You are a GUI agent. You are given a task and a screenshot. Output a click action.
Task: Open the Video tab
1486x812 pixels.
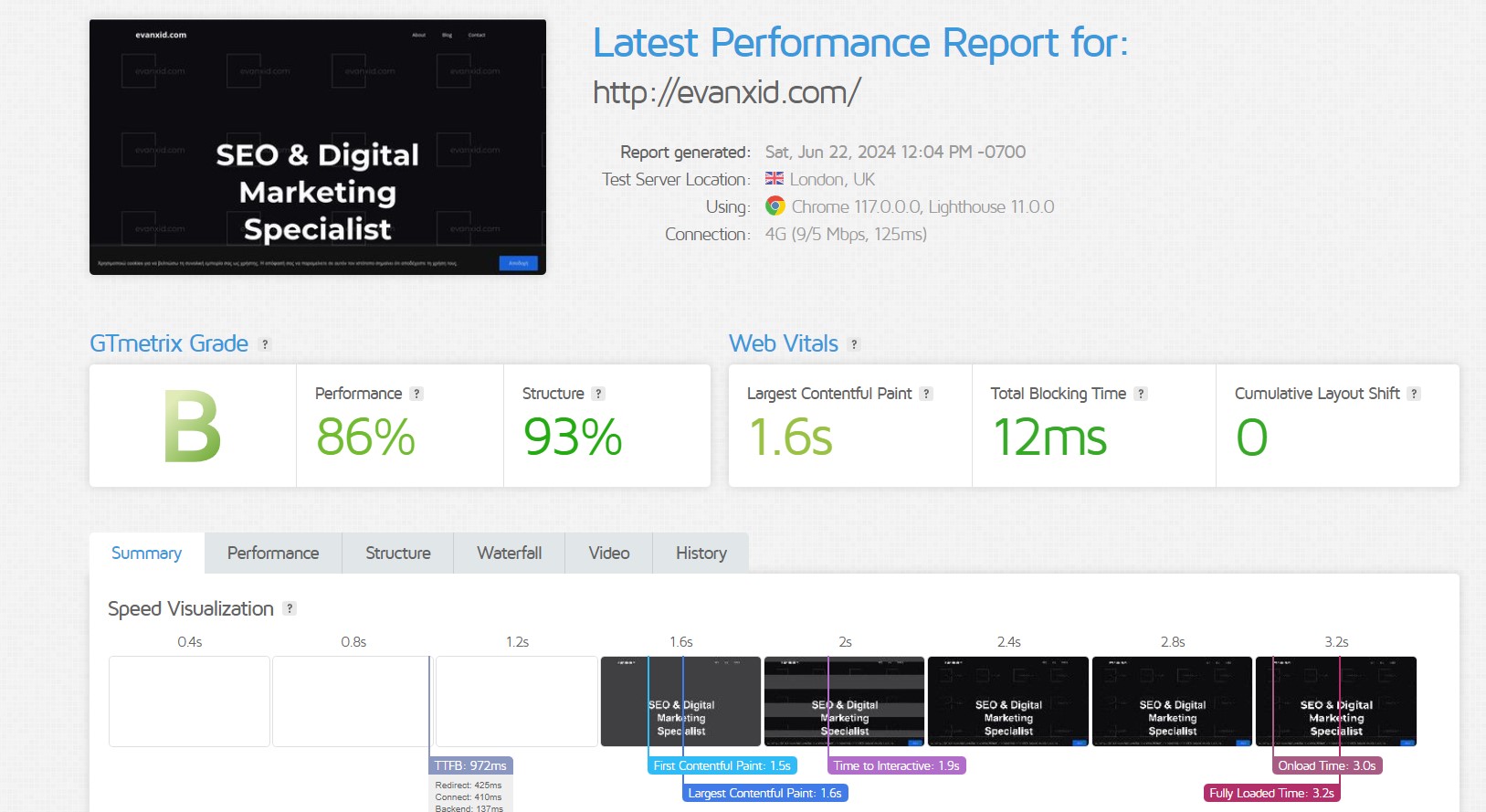[x=608, y=554]
